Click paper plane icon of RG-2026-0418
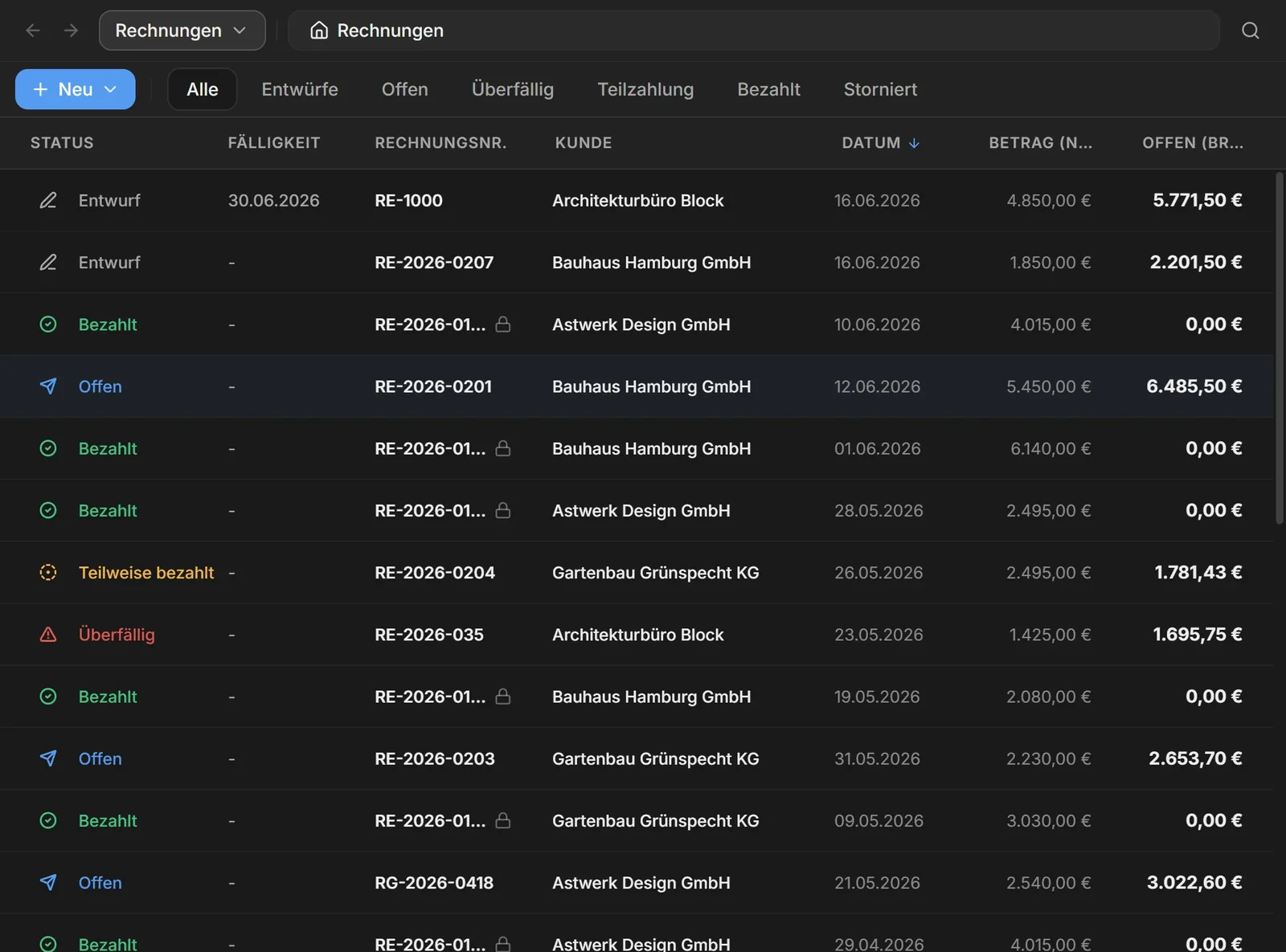 pyautogui.click(x=48, y=882)
